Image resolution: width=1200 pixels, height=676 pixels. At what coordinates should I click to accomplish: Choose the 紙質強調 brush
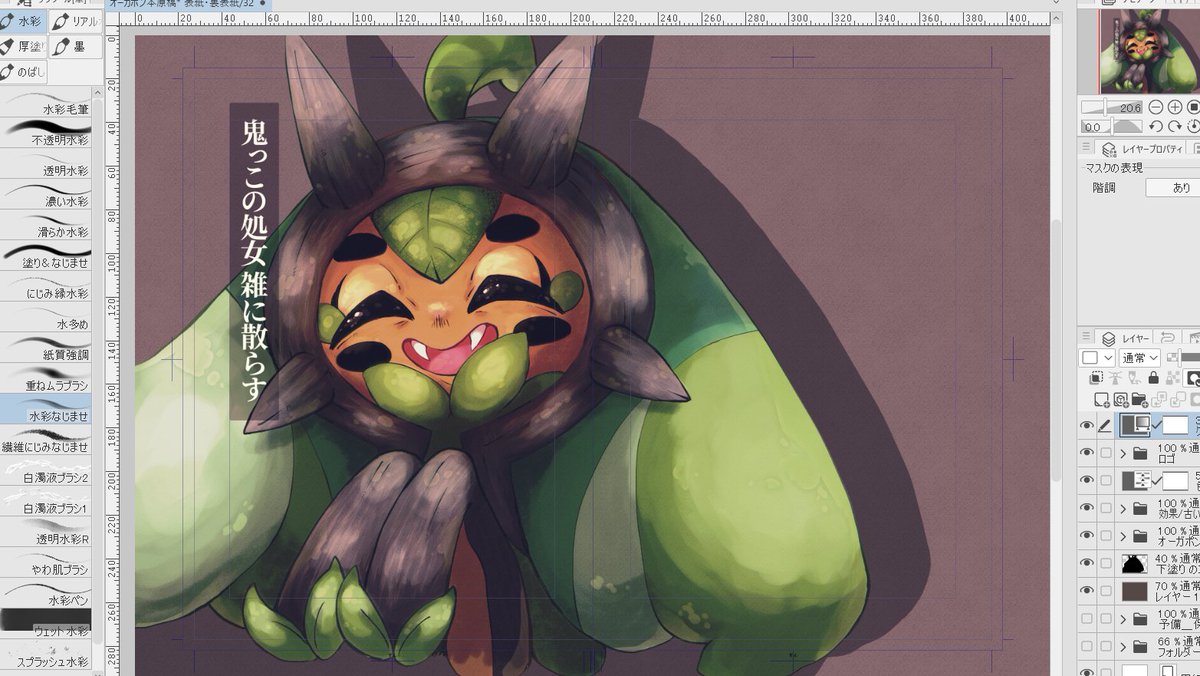coord(46,349)
